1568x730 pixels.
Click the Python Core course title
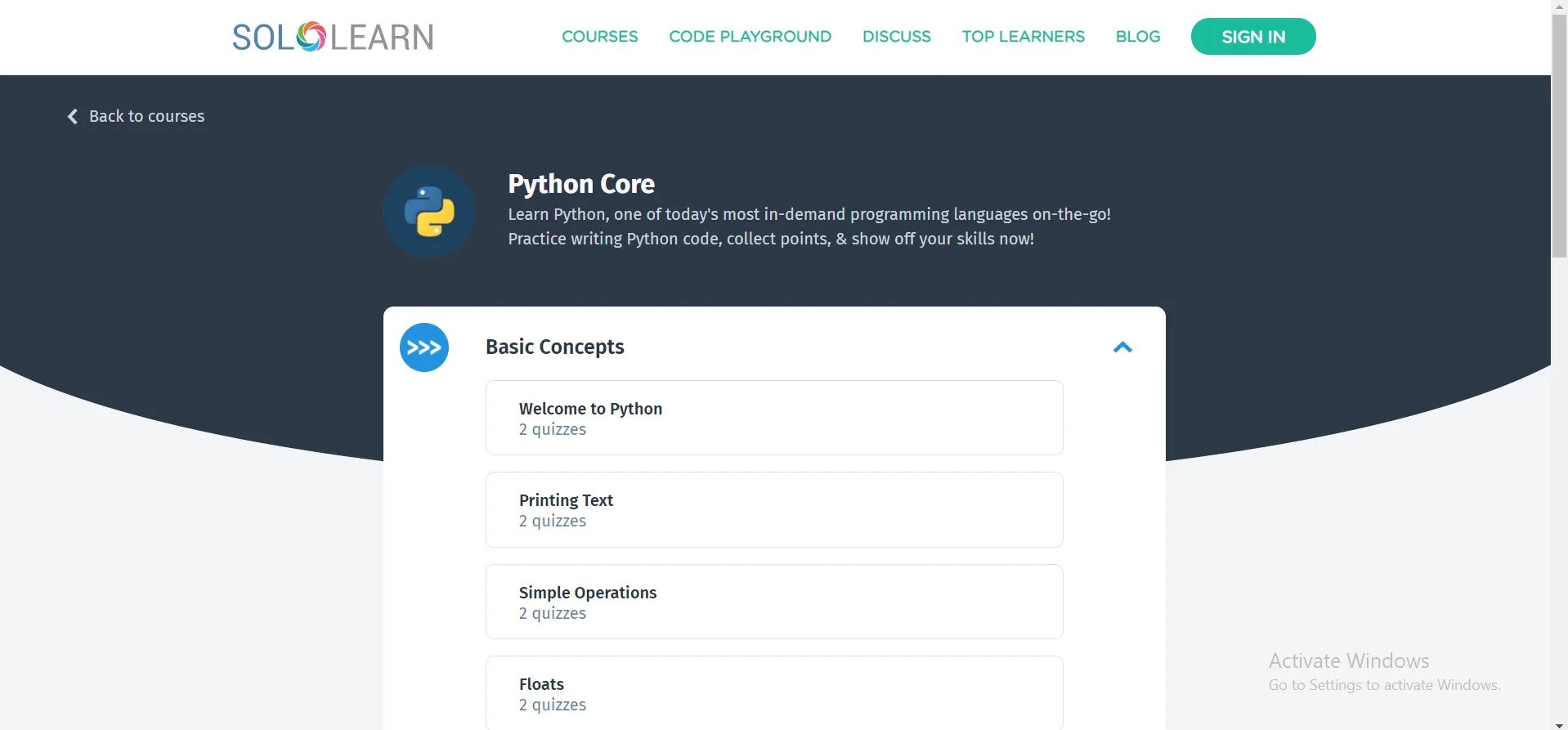point(581,184)
